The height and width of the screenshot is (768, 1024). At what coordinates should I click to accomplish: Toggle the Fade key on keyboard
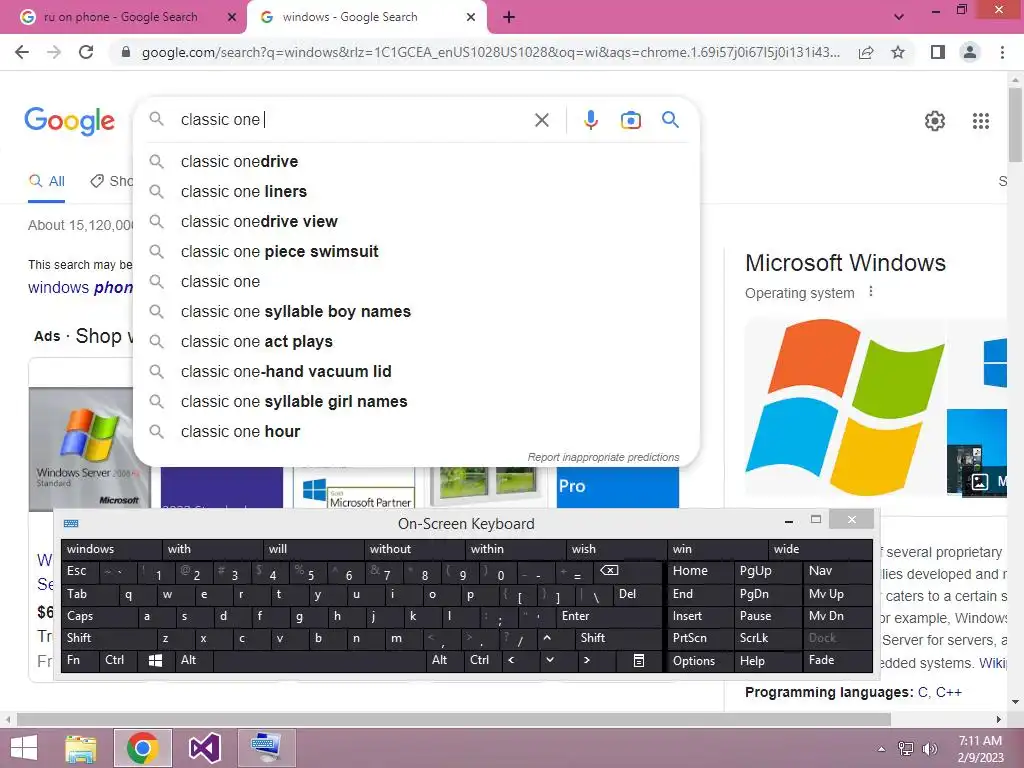[x=838, y=660]
